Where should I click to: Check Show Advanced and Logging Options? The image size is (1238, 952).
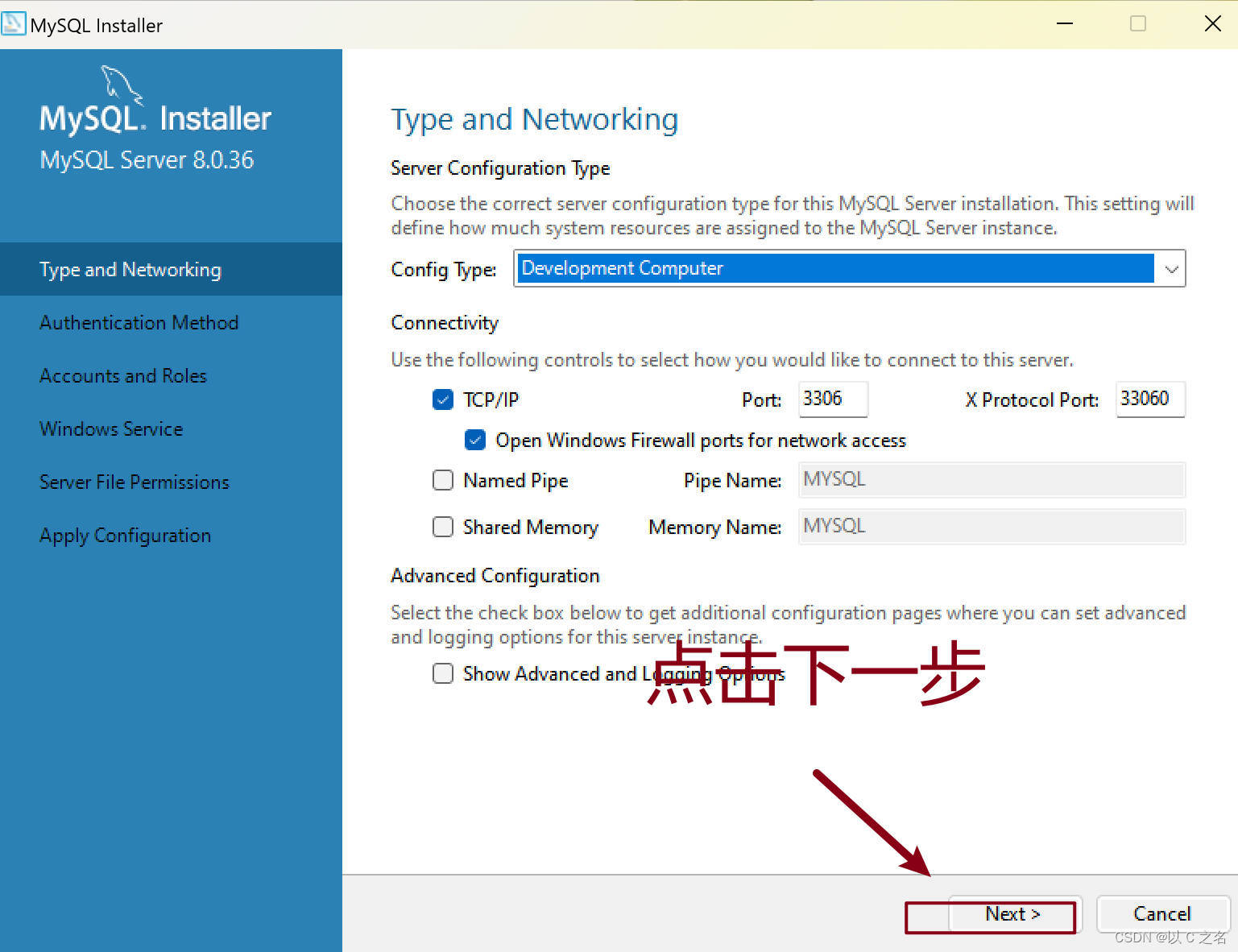coord(443,673)
